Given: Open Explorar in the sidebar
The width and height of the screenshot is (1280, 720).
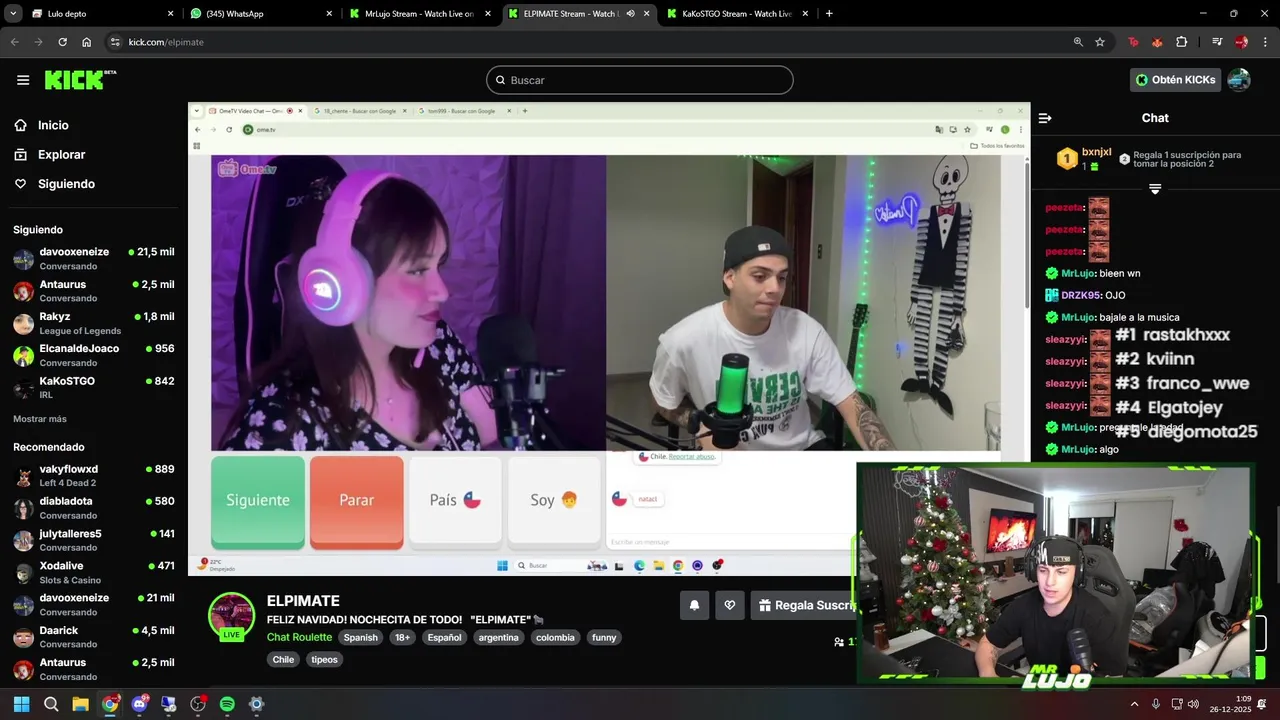Looking at the screenshot, I should point(61,155).
